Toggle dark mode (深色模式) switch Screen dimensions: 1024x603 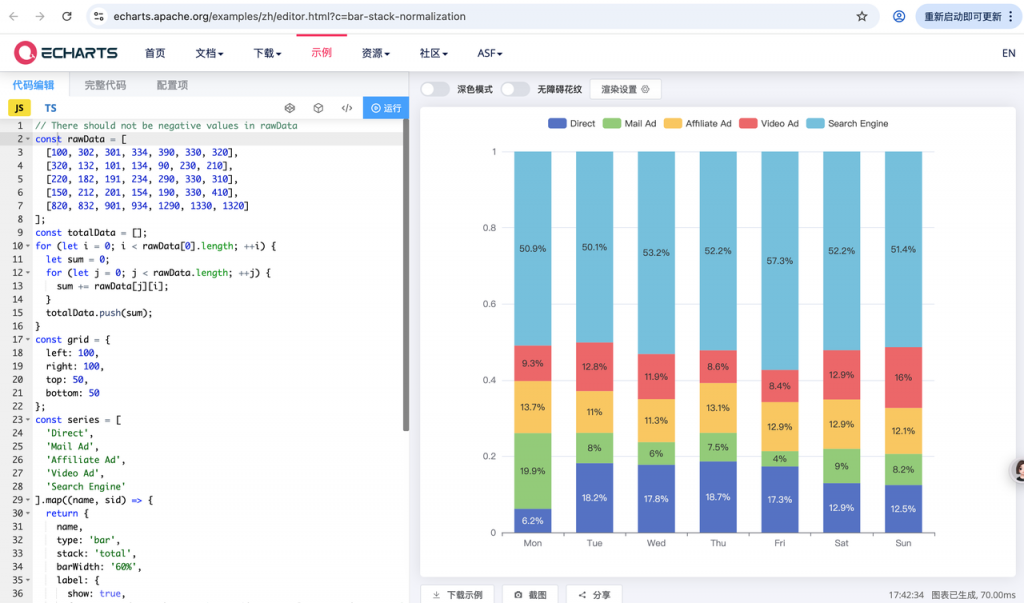[x=435, y=90]
